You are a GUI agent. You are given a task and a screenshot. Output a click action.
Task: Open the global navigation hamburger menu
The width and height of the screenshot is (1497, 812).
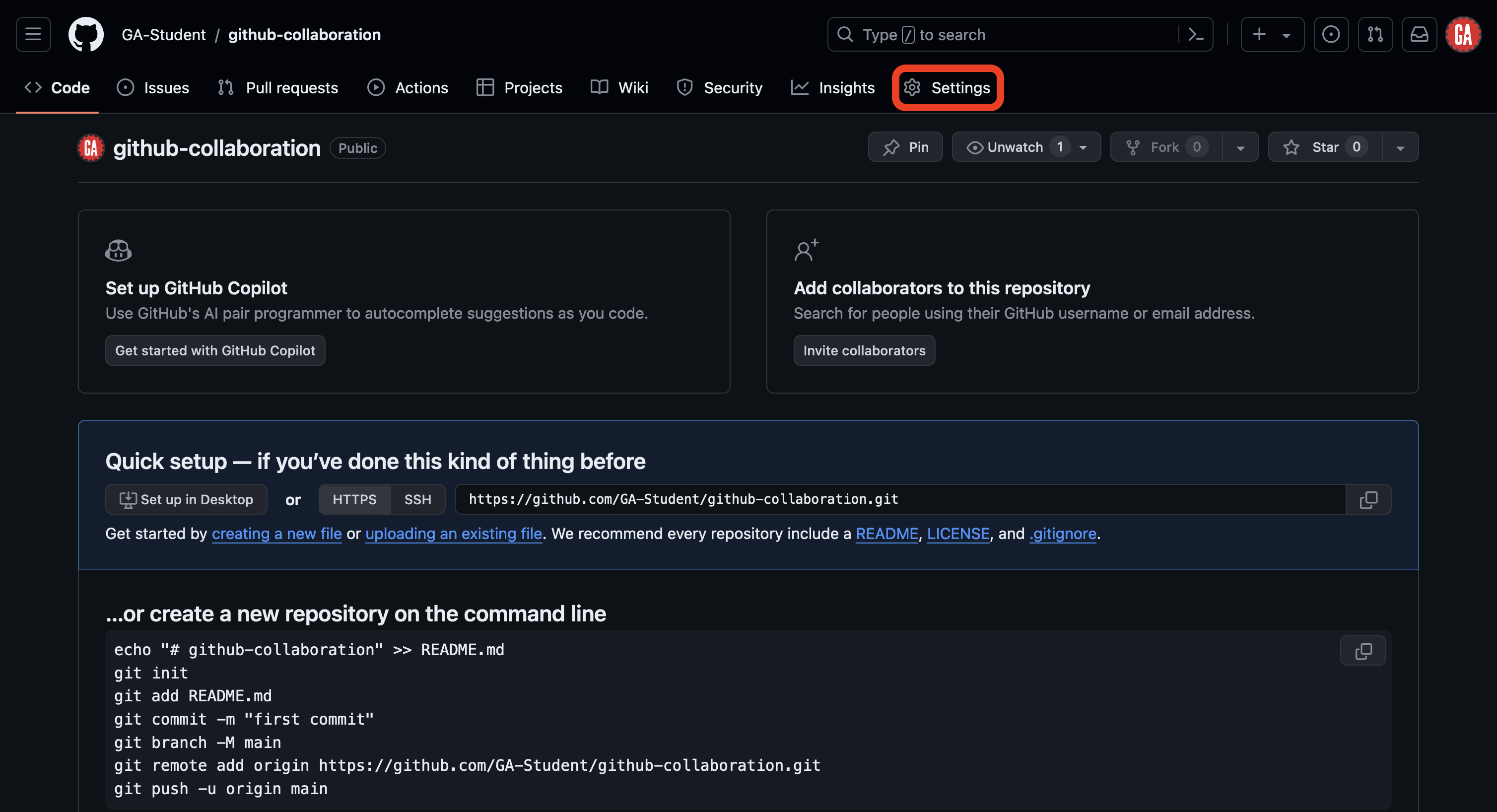(33, 34)
